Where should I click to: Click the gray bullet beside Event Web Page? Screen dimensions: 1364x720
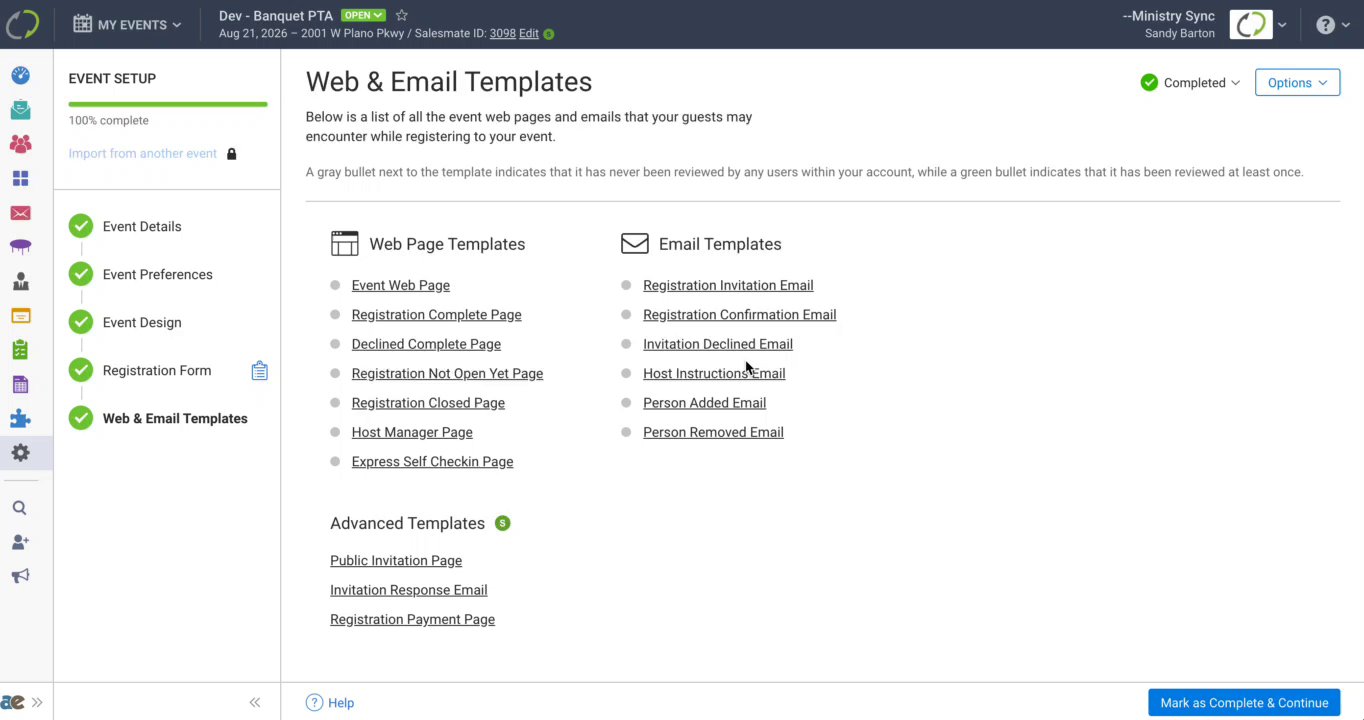point(335,285)
